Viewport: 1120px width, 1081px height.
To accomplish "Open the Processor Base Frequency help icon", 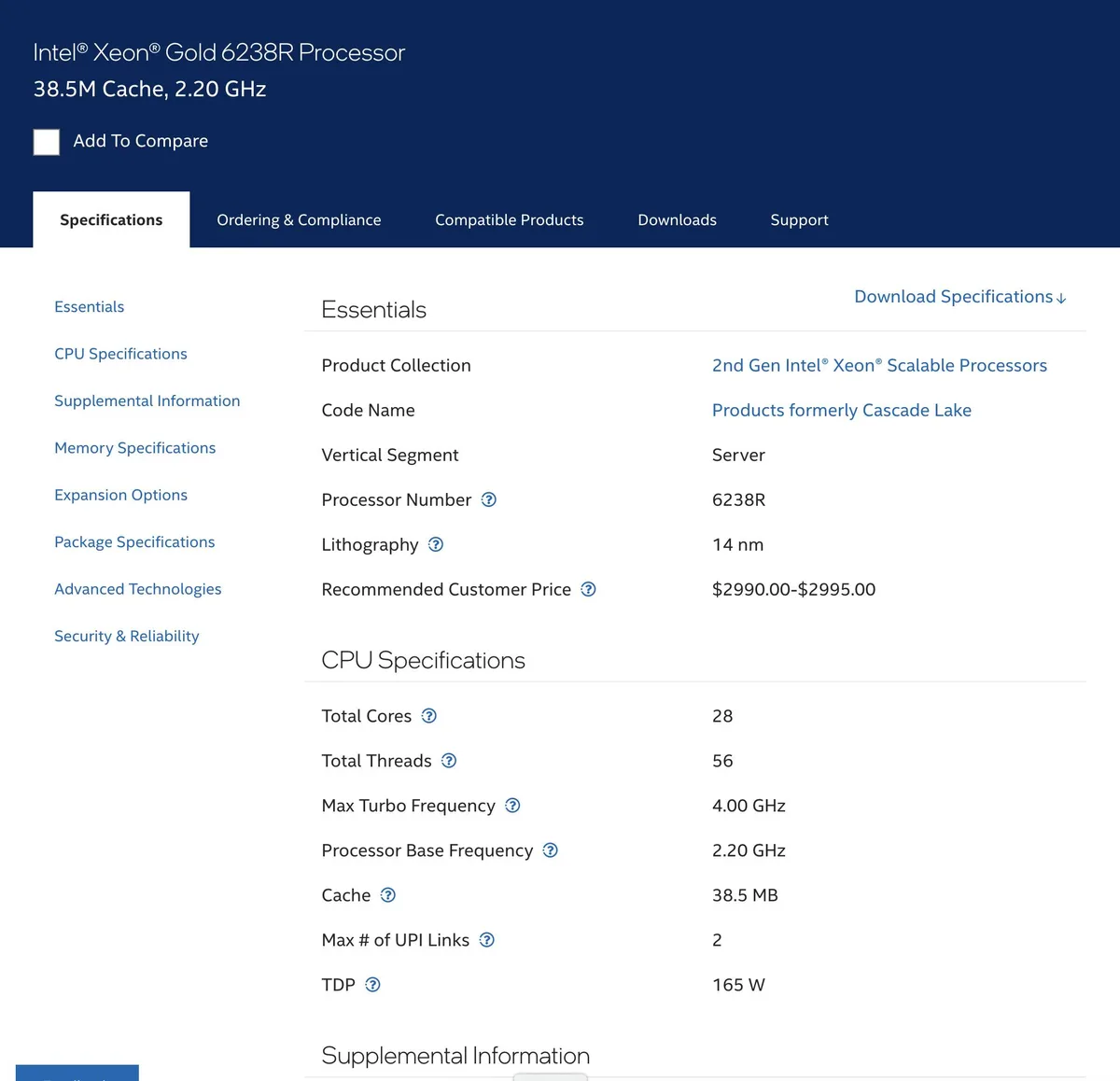I will tap(550, 850).
